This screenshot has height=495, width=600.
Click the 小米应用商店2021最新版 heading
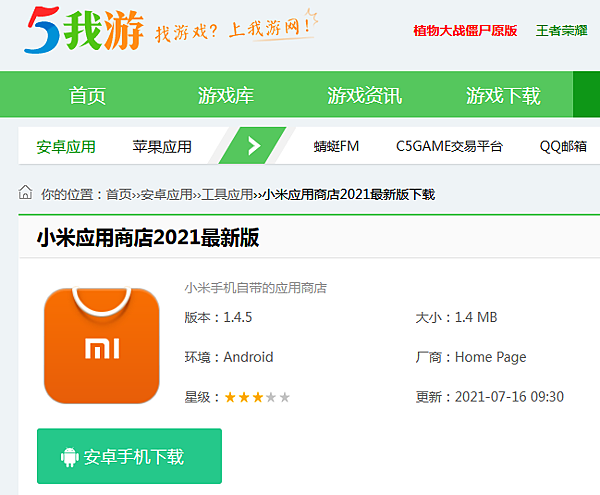[148, 238]
